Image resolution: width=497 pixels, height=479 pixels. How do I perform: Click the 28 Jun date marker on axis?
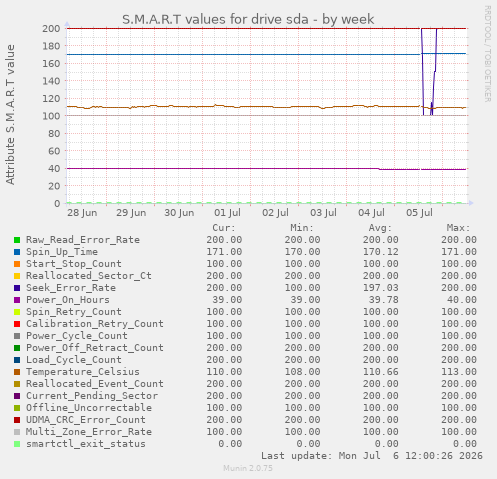click(x=82, y=213)
